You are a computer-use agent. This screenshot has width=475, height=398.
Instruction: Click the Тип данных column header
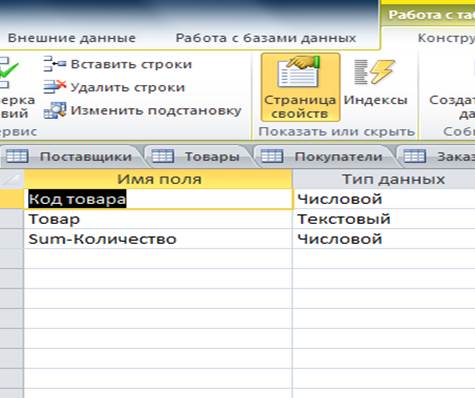pyautogui.click(x=384, y=179)
